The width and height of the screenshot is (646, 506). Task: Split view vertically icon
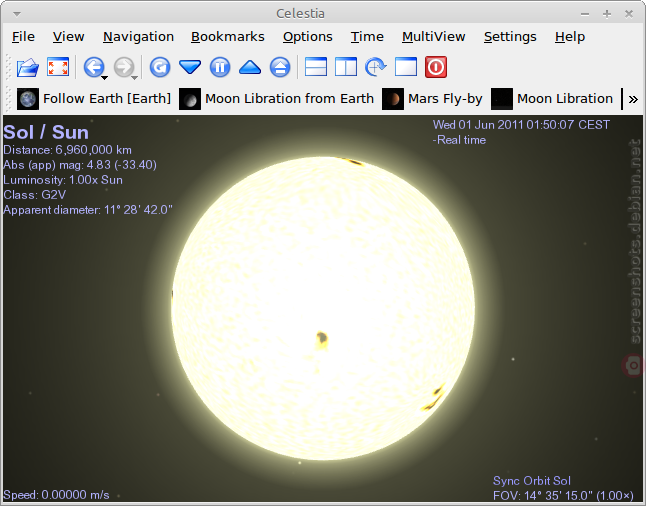click(x=346, y=67)
